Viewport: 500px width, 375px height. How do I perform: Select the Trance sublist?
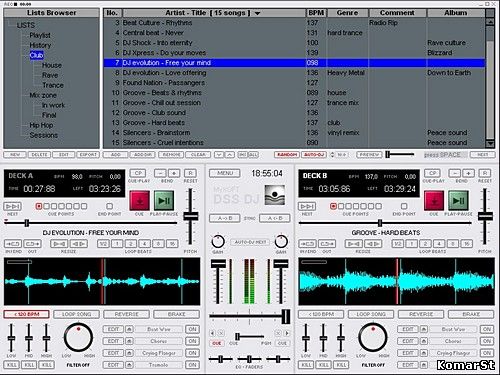pos(53,85)
